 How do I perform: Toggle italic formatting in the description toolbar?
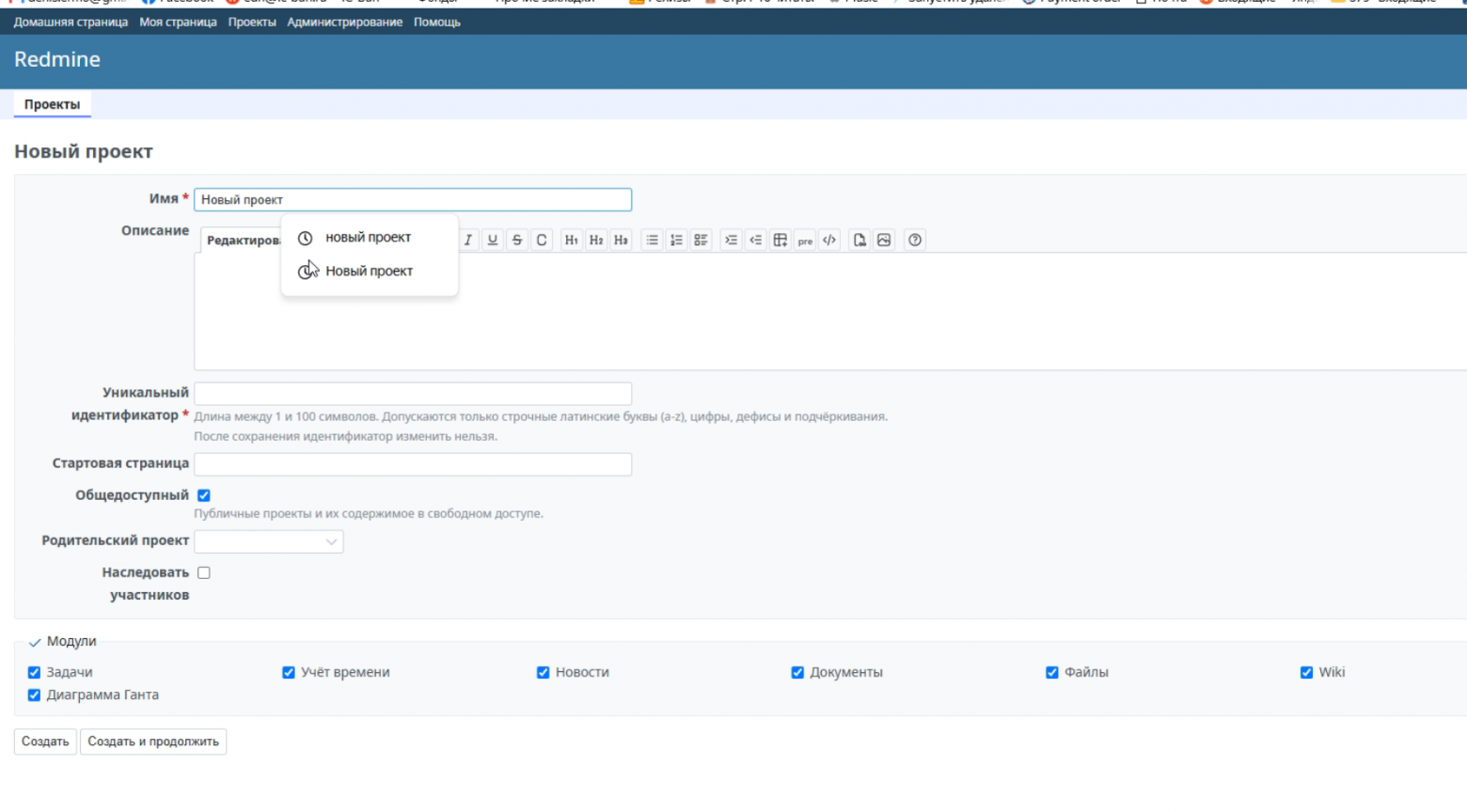click(467, 240)
